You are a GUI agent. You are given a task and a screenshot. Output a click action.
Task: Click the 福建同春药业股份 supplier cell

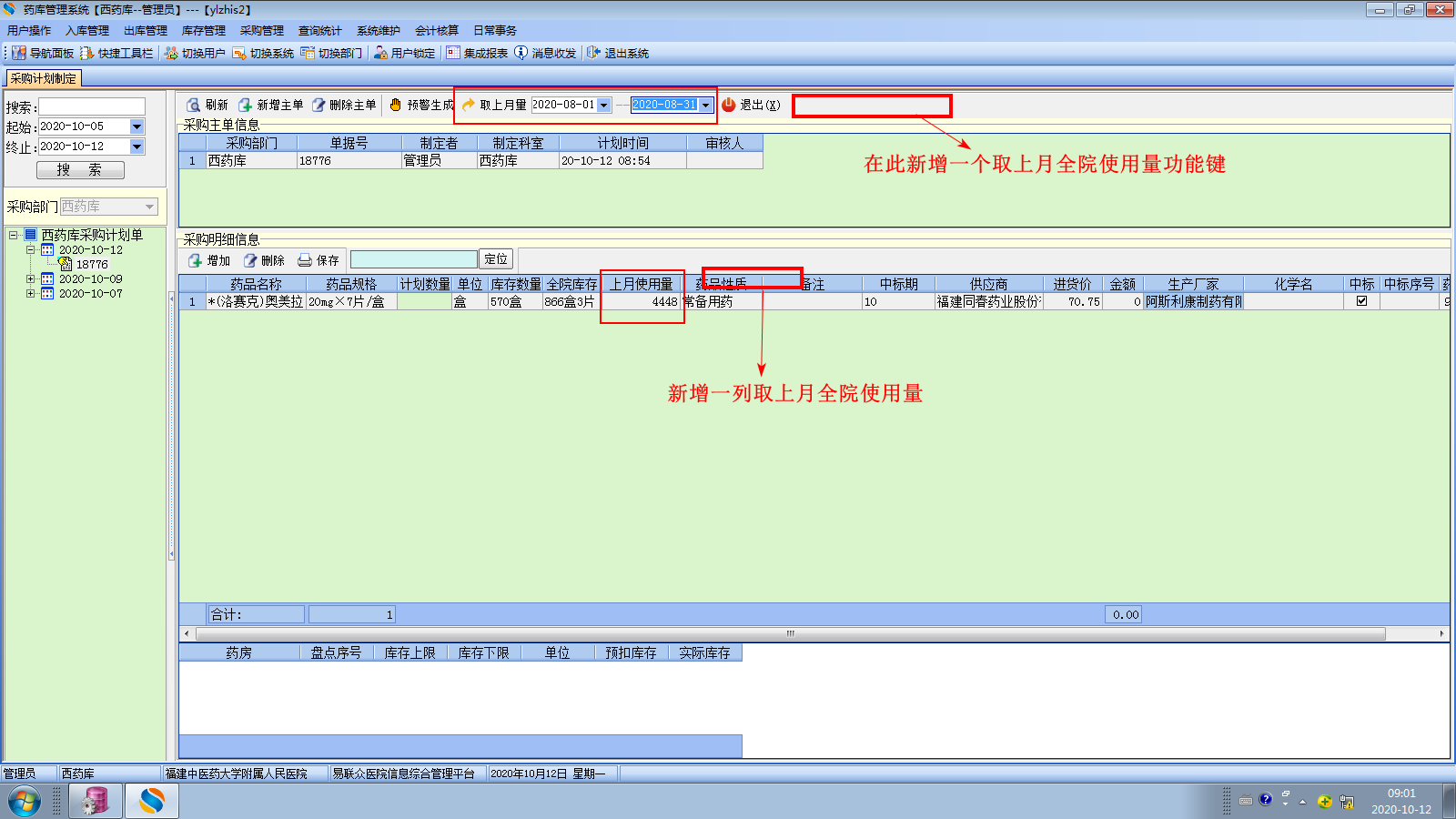pos(988,301)
